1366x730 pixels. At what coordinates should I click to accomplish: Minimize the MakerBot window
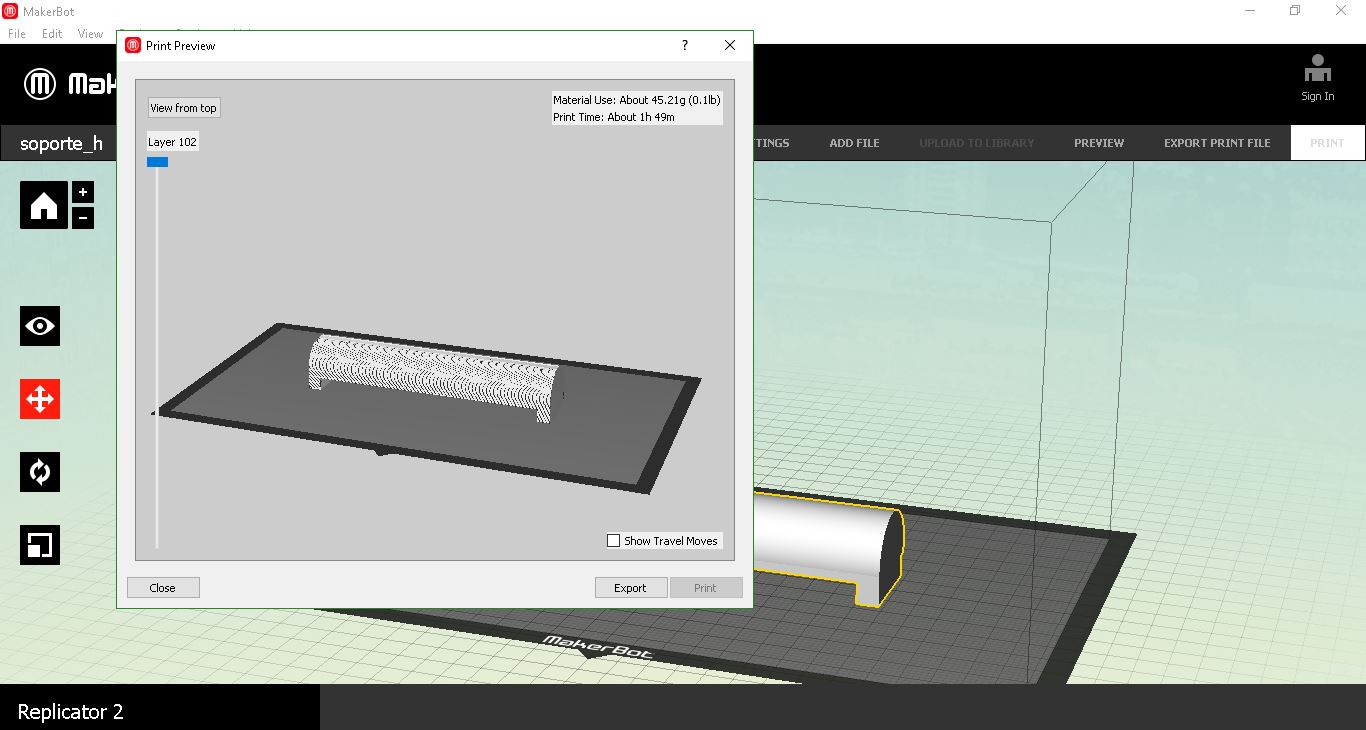click(1250, 11)
